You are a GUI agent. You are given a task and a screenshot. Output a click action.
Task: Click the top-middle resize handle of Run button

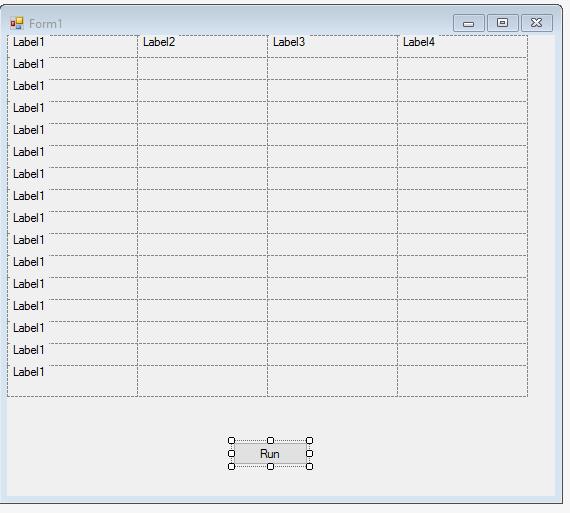point(270,441)
